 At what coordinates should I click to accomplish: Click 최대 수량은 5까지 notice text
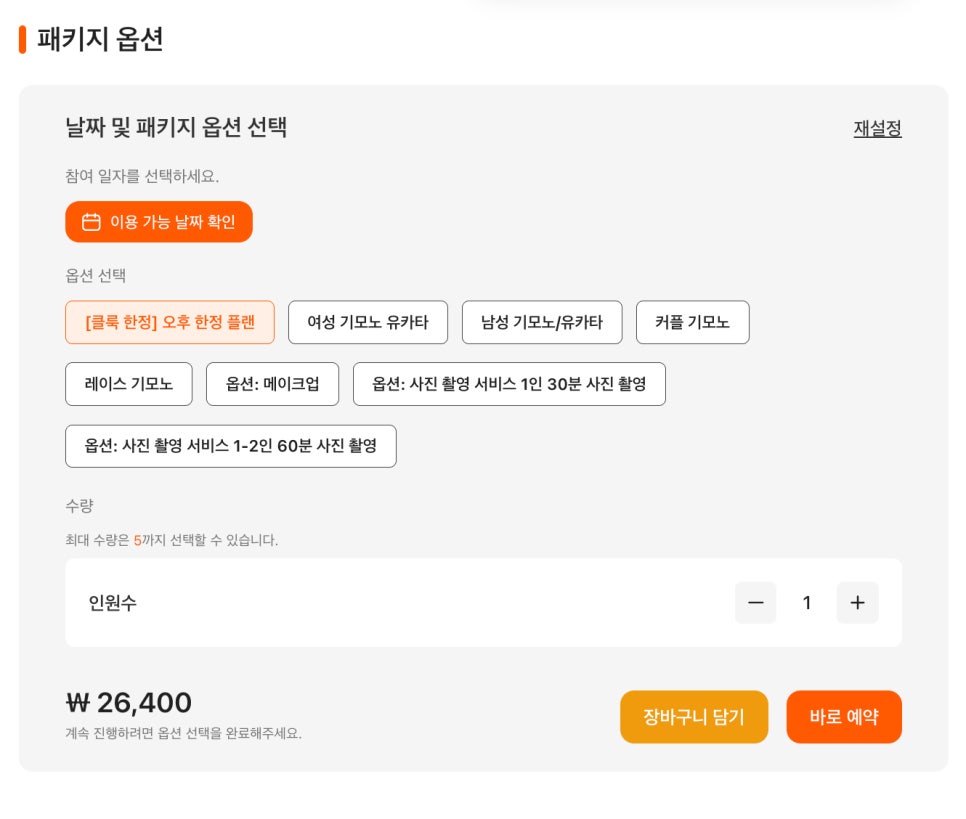(x=172, y=540)
